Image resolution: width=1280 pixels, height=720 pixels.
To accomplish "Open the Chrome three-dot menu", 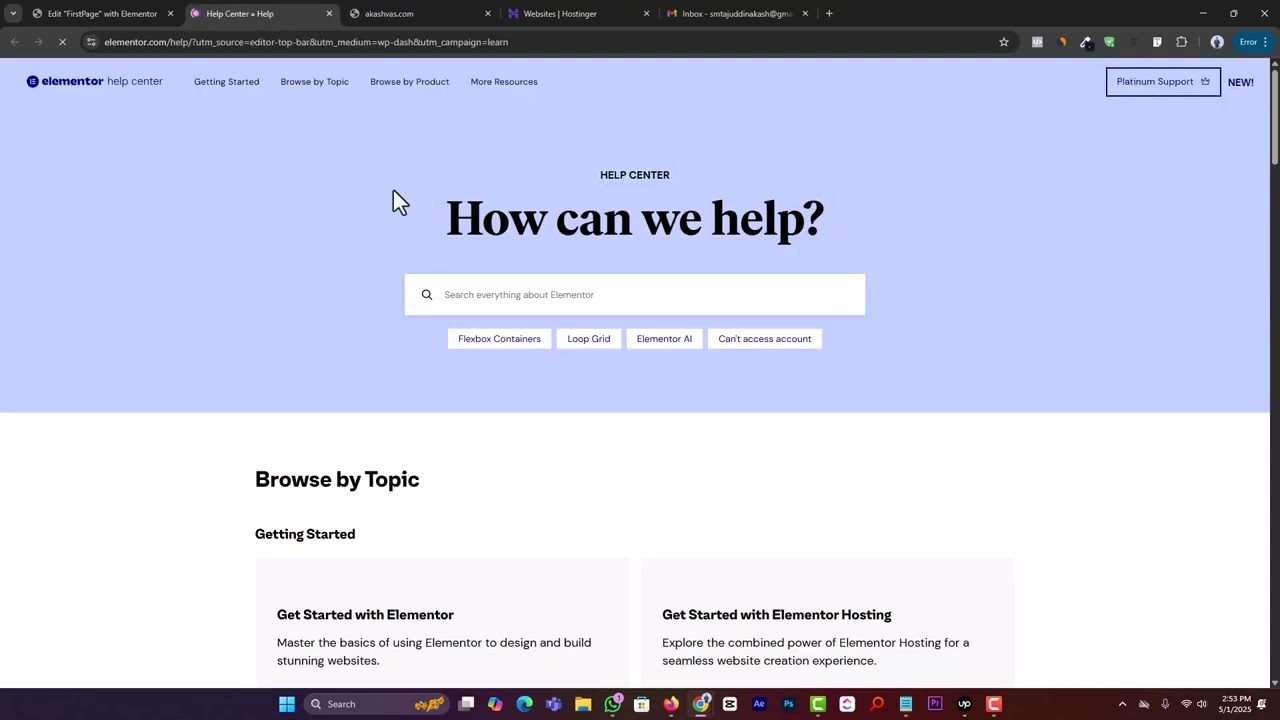I will (x=1265, y=42).
